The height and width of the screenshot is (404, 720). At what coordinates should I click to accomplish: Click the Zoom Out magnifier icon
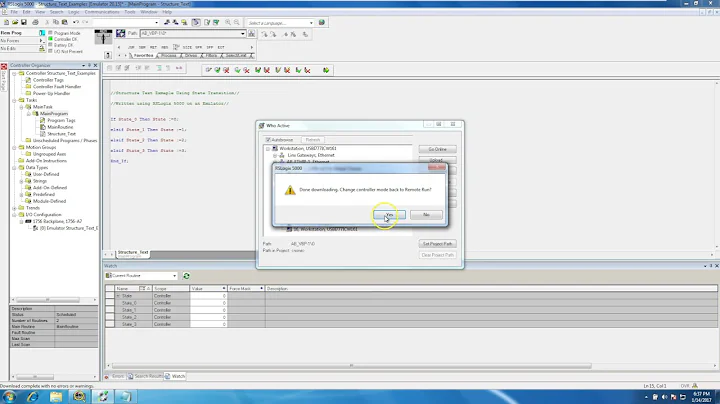[236, 22]
